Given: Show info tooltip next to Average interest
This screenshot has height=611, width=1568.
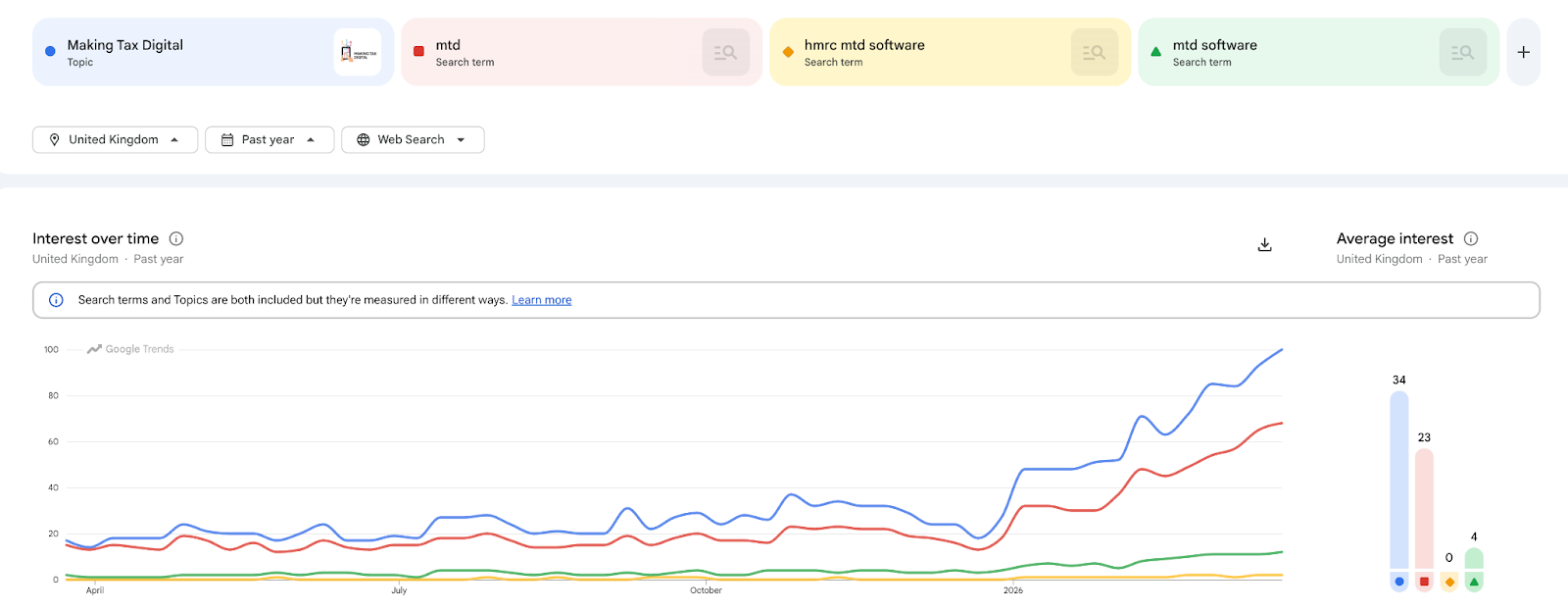Looking at the screenshot, I should (1471, 238).
